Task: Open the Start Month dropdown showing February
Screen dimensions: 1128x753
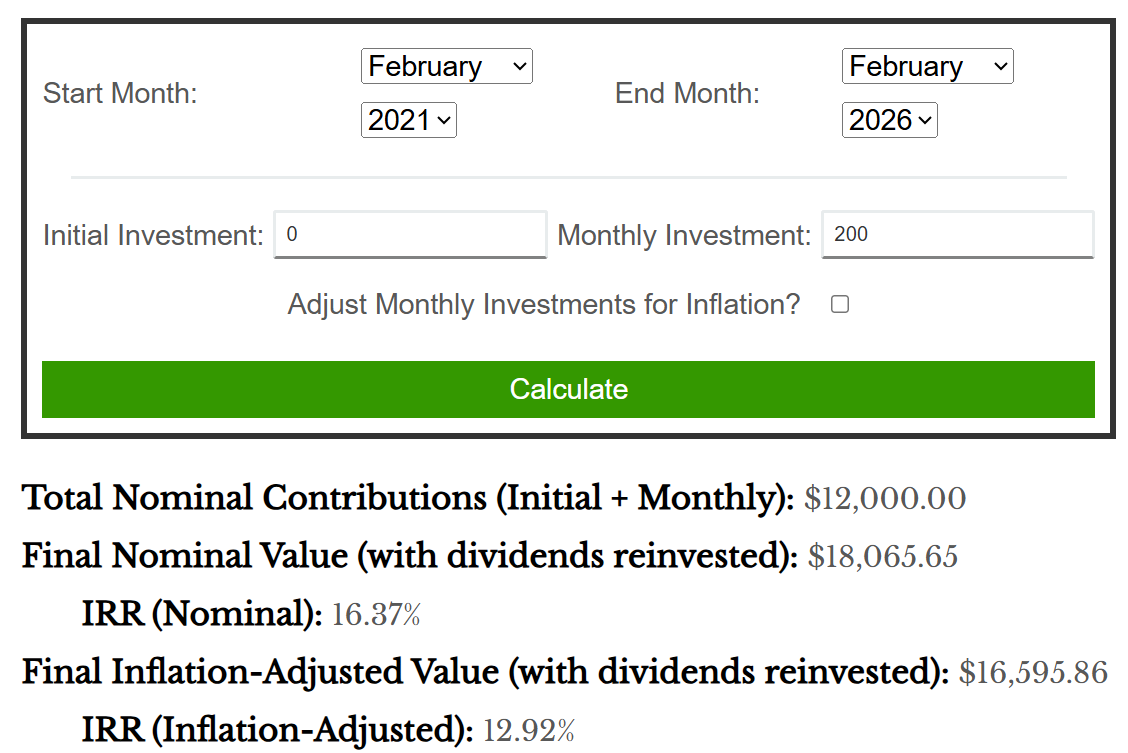Action: [x=446, y=67]
